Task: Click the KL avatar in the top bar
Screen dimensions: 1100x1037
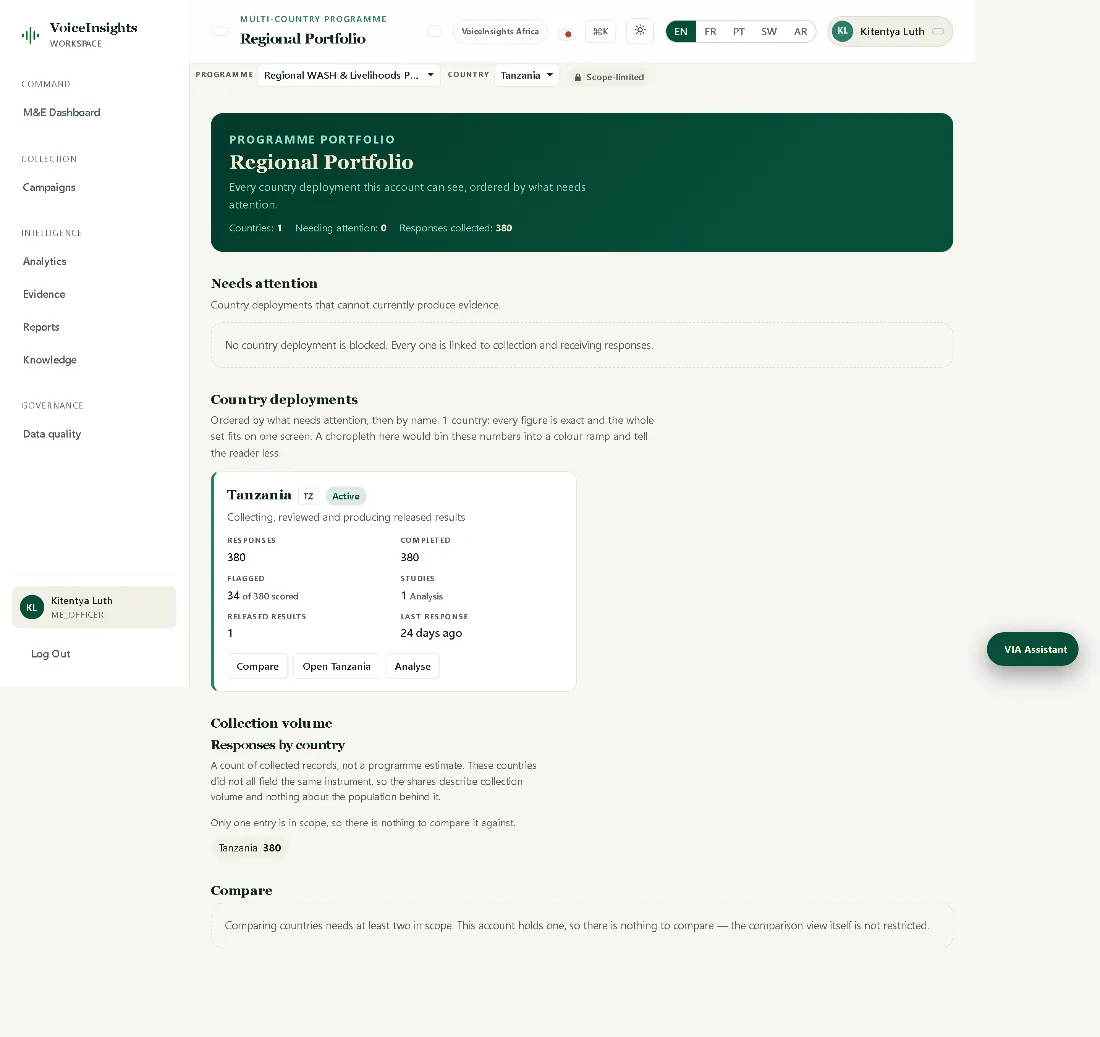Action: pyautogui.click(x=843, y=32)
